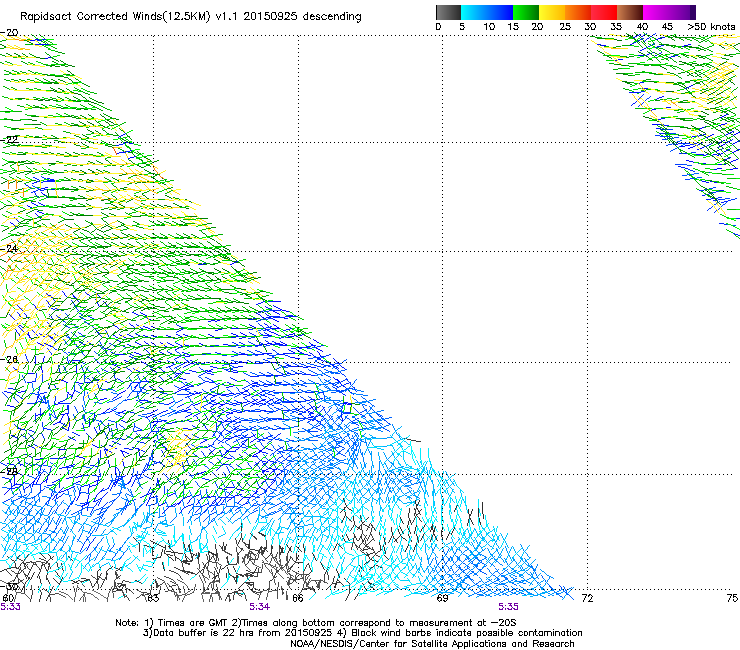The image size is (740, 650).
Task: Click the brown 35-40 knots legend segment
Action: tap(630, 12)
